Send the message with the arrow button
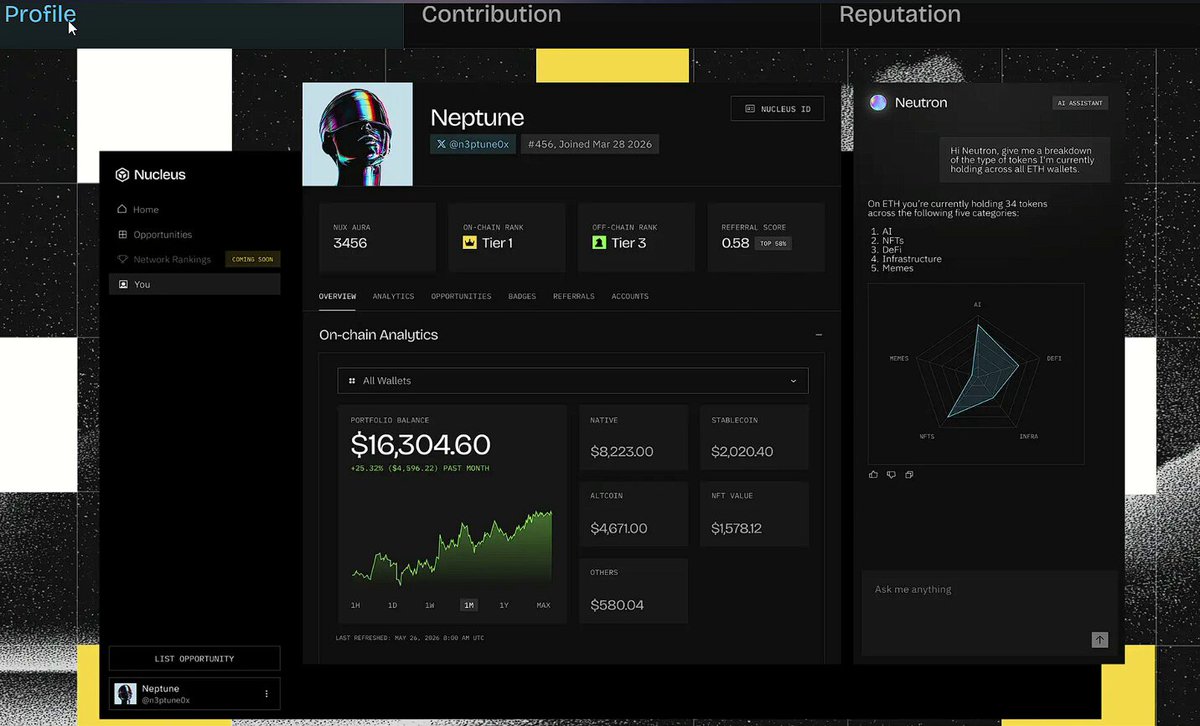This screenshot has height=726, width=1200. tap(1100, 640)
